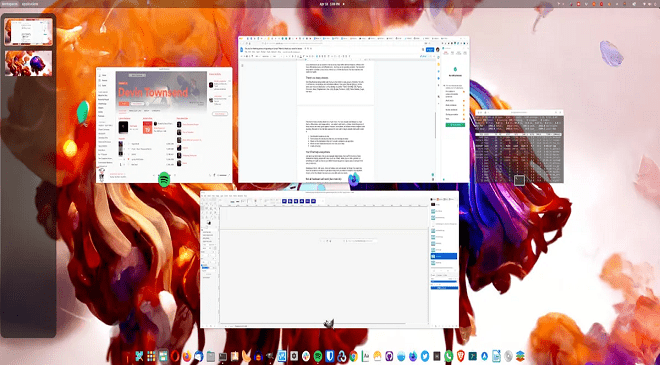Launch Firefox from the dock
660x365 pixels.
click(187, 356)
